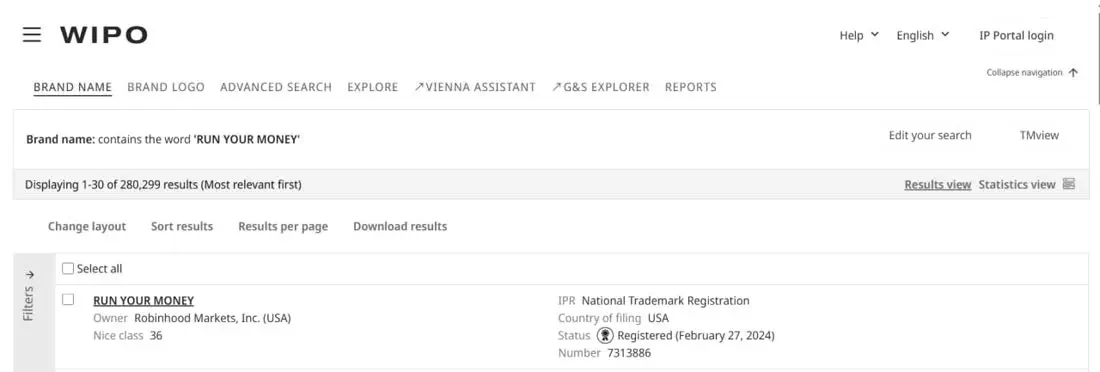1100x372 pixels.
Task: Click the WIPO logo
Action: click(104, 35)
